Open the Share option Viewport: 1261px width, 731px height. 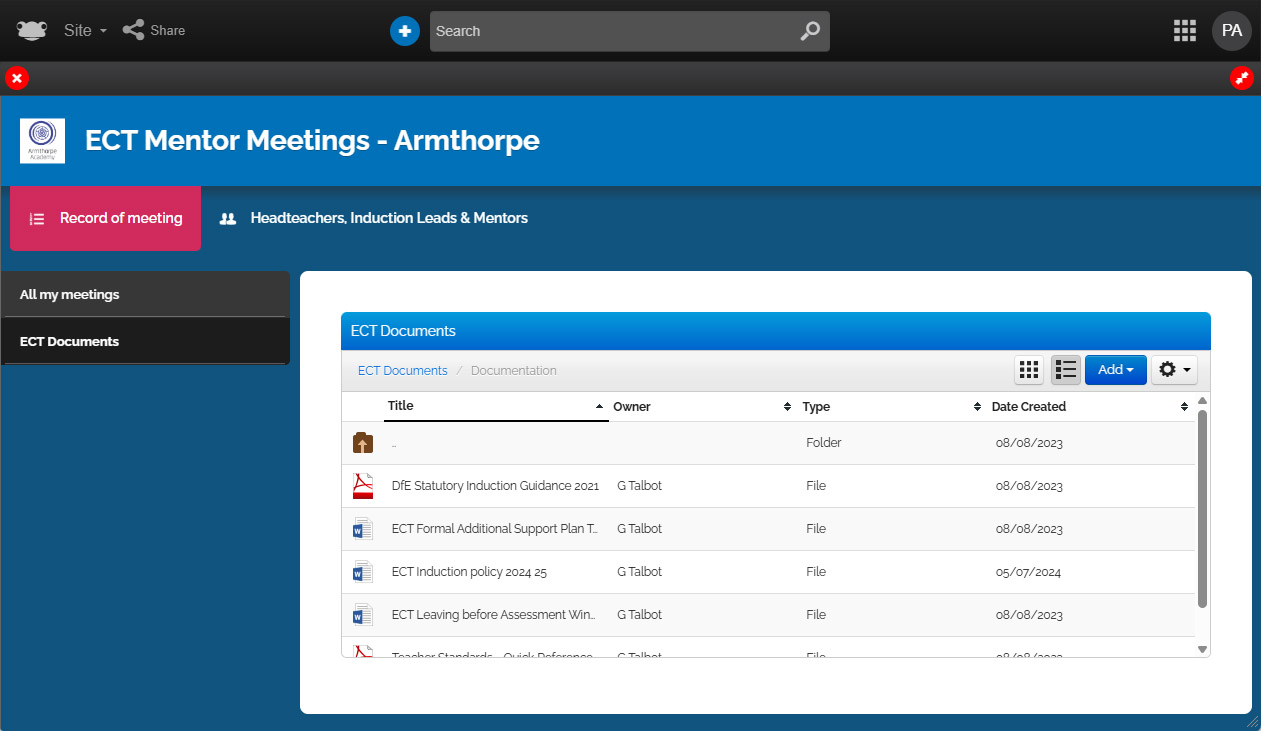tap(154, 30)
